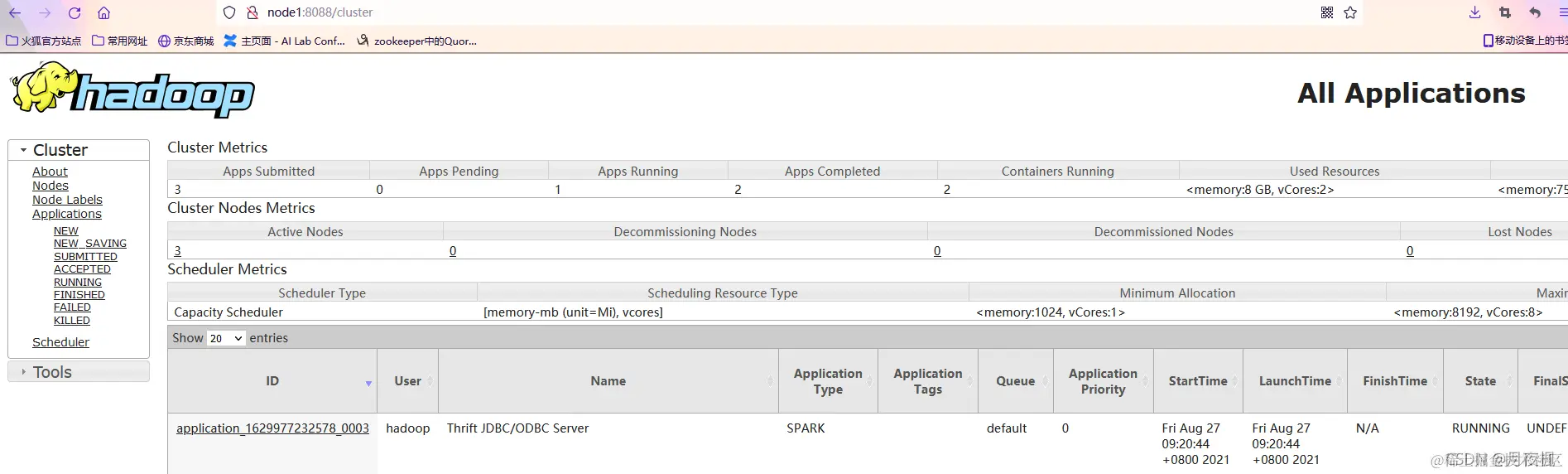Sort the table by LaunchTime column
Screen dimensions: 1568x474
point(1296,381)
